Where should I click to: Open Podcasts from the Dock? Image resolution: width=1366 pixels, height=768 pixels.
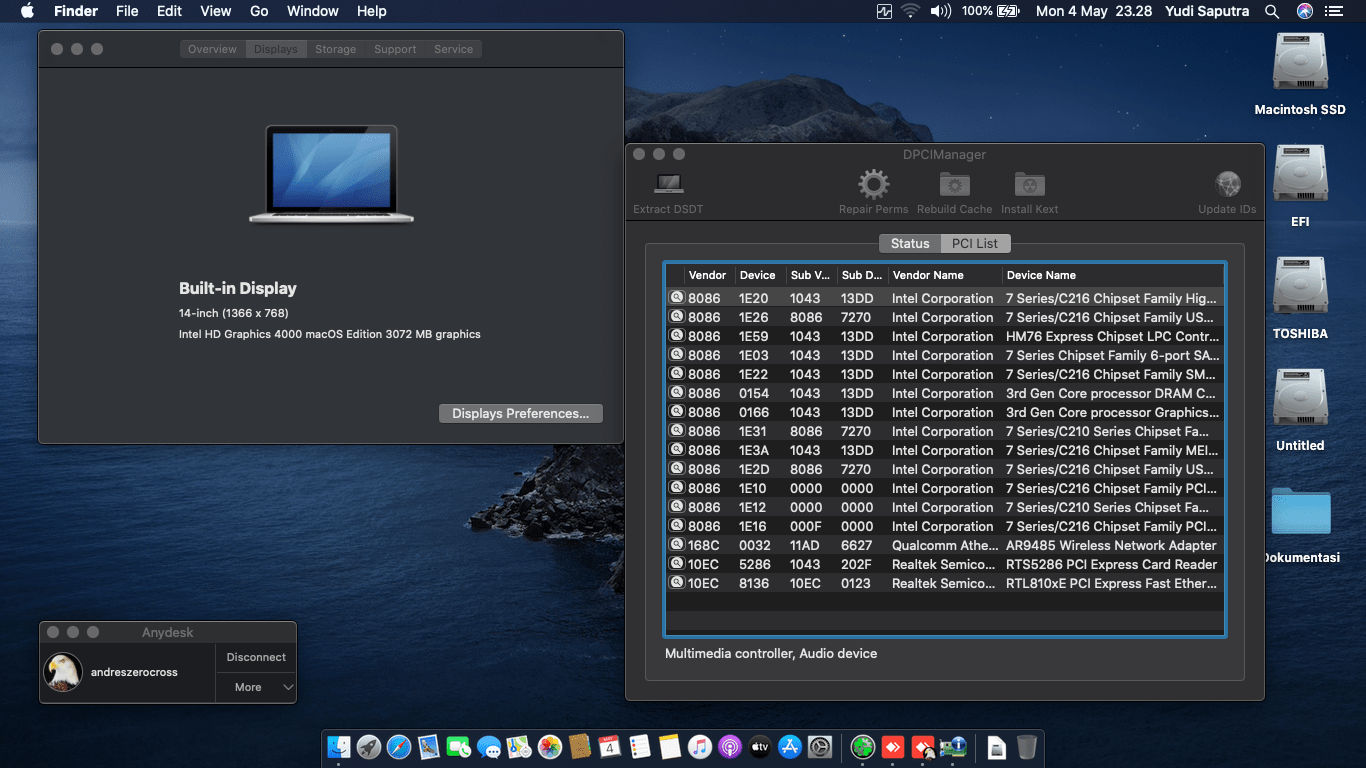pos(729,746)
